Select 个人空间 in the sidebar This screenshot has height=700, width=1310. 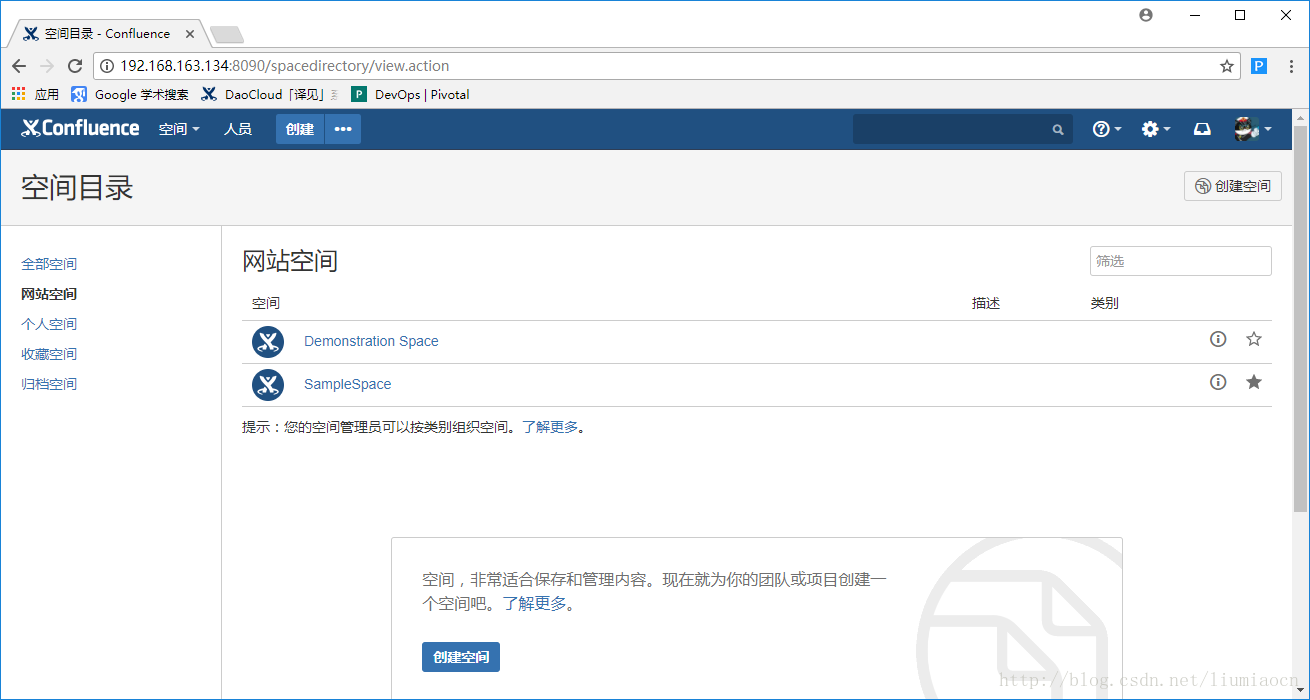tap(49, 324)
